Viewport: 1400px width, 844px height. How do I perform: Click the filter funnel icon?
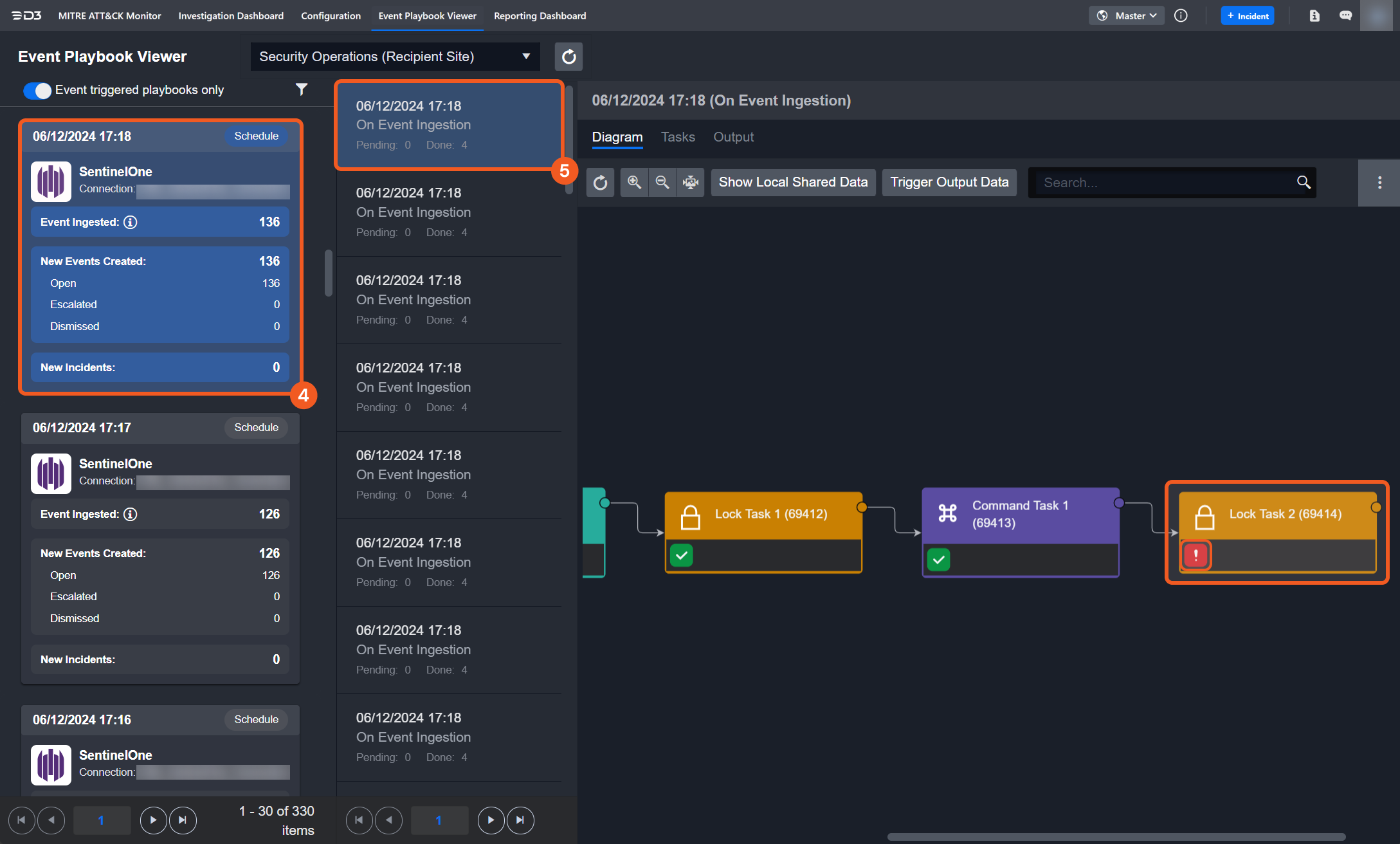(x=301, y=89)
